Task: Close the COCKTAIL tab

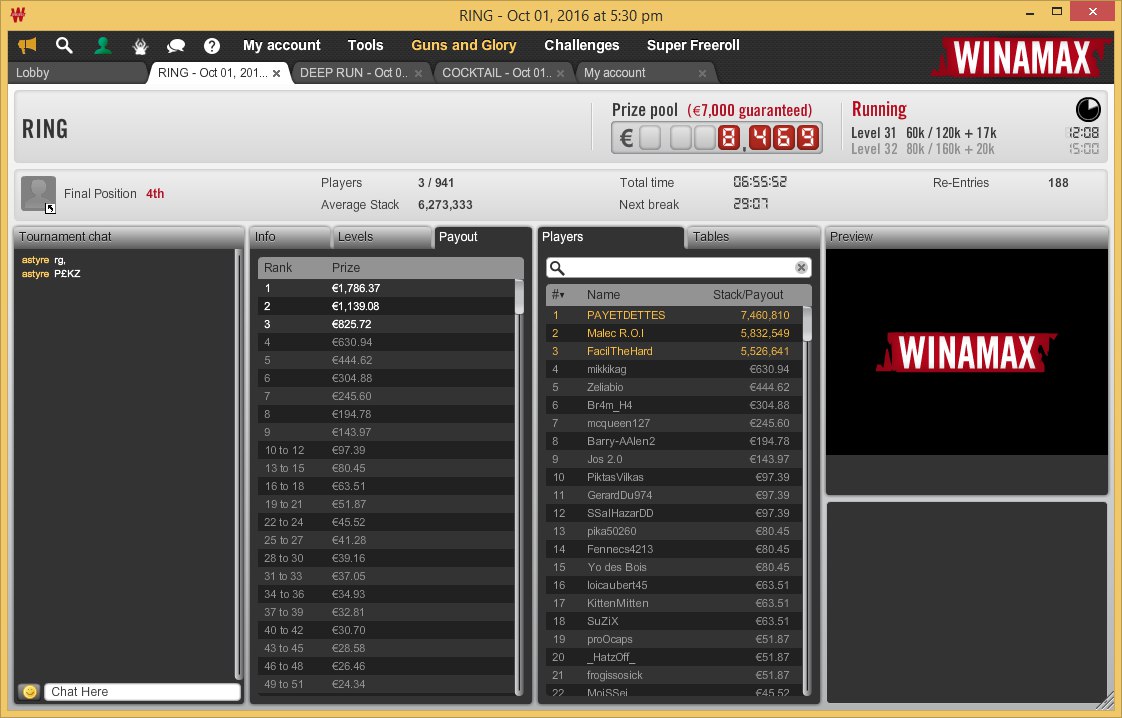Action: [560, 73]
